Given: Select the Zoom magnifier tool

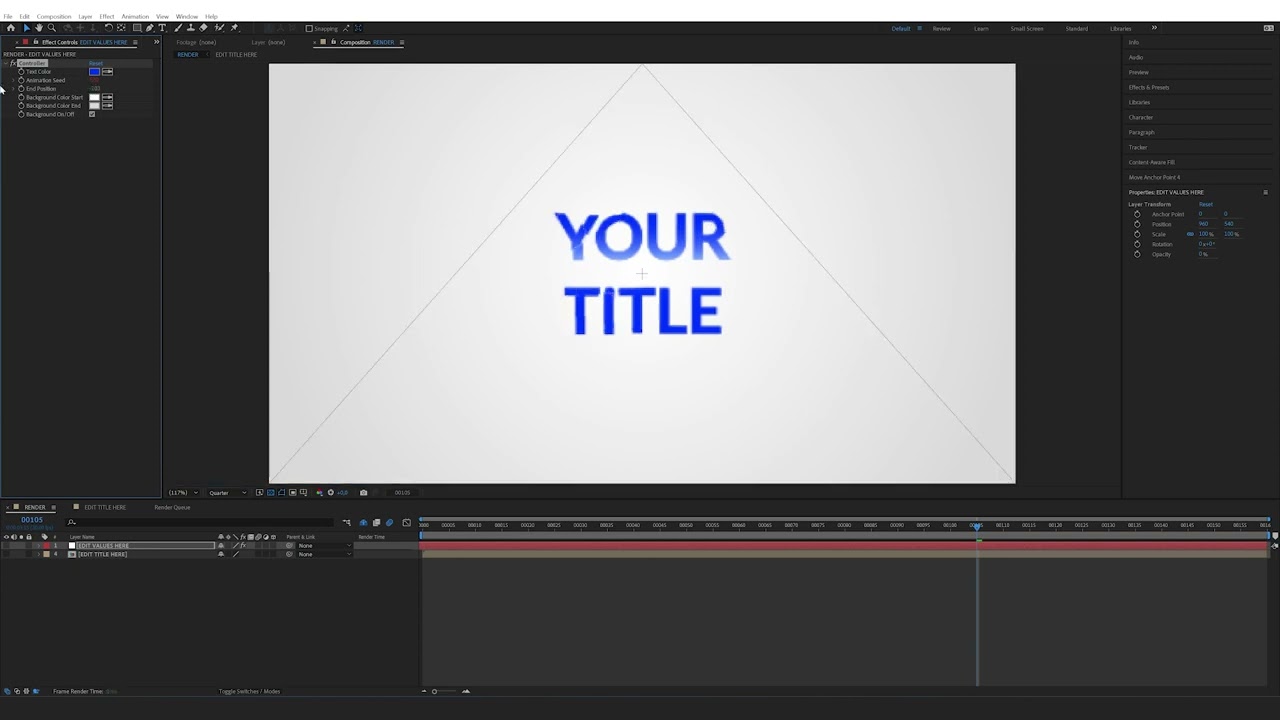Looking at the screenshot, I should (x=52, y=28).
